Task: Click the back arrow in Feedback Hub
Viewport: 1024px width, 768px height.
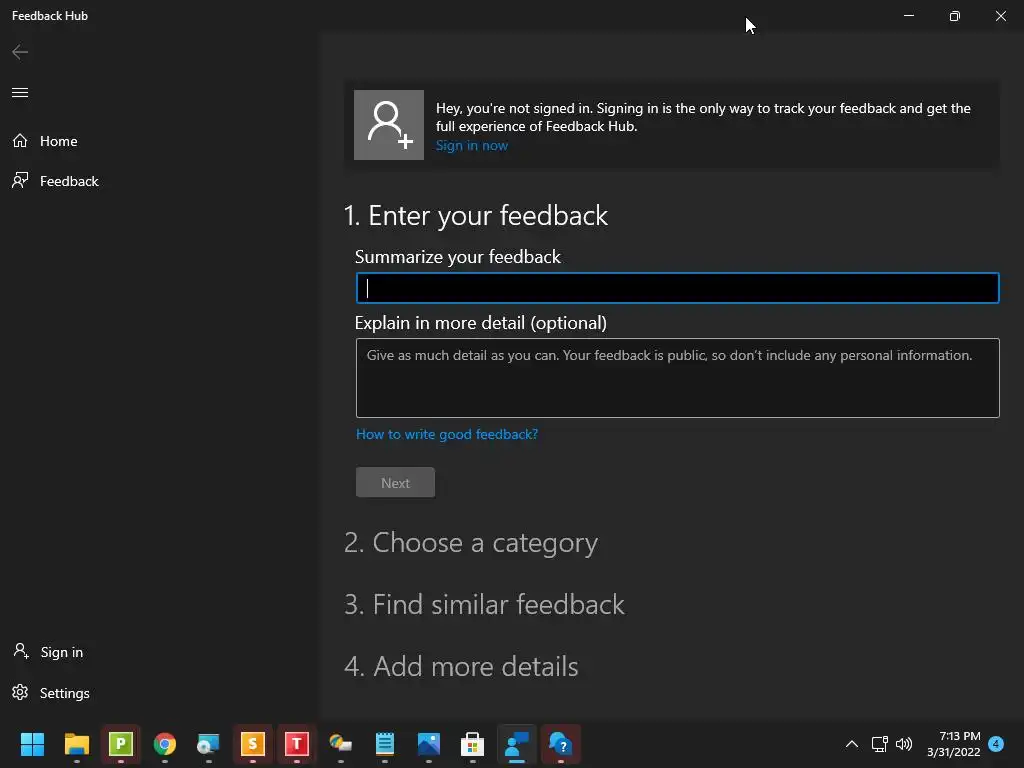Action: click(x=20, y=52)
